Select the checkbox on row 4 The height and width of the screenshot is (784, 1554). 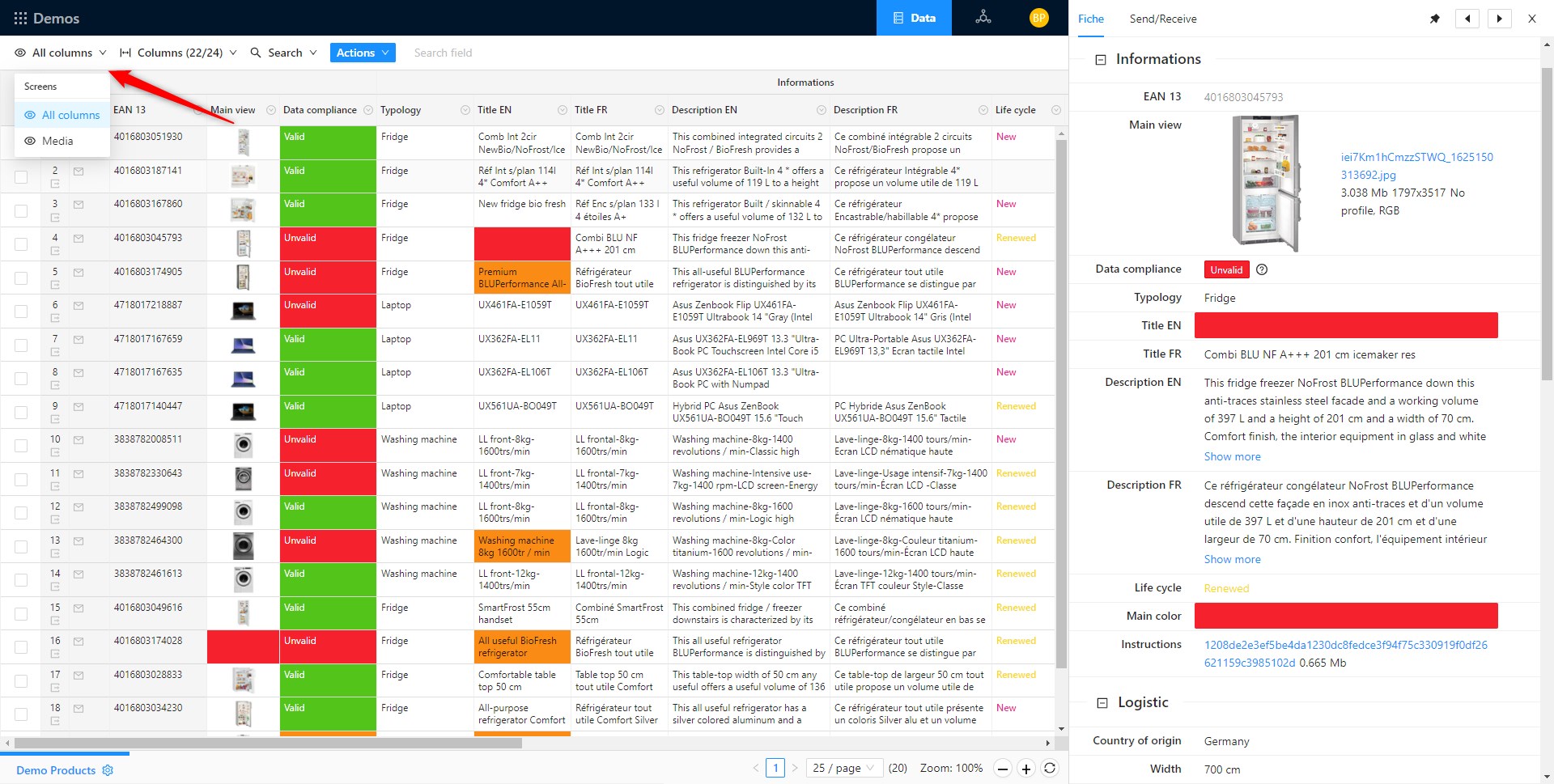[x=21, y=244]
